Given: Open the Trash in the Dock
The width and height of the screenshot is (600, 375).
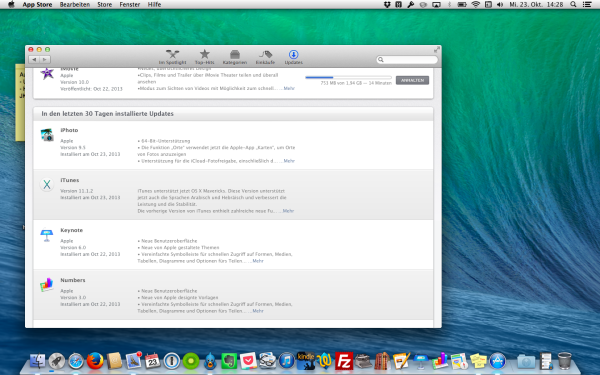Looking at the screenshot, I should click(x=564, y=361).
